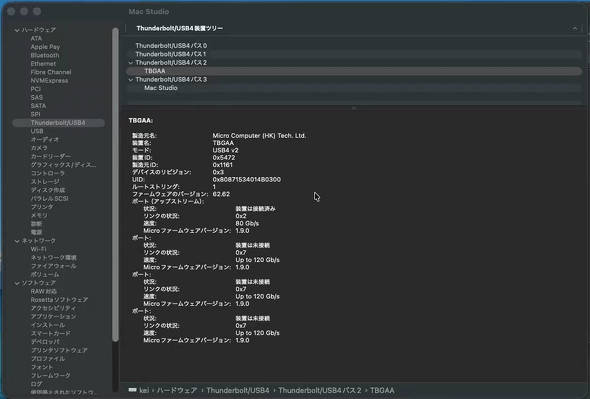Select パラレルSCSI entry
This screenshot has height=399, width=590.
(x=49, y=199)
